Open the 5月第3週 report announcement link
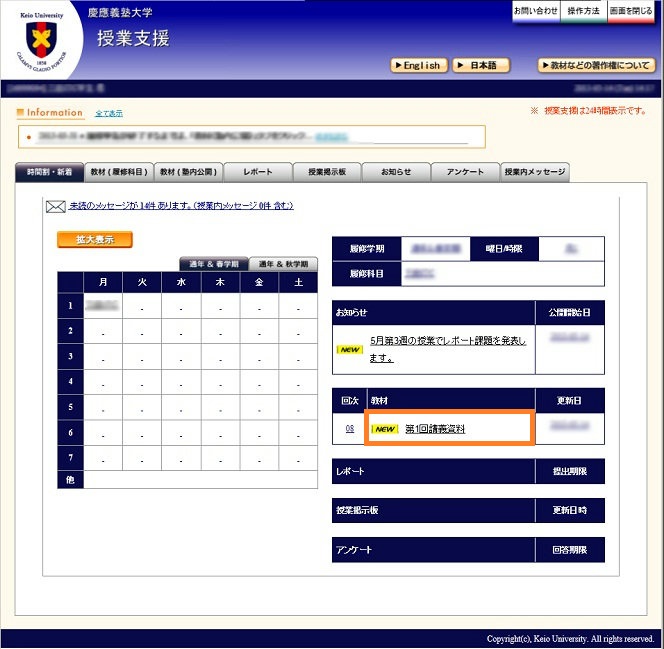Image resolution: width=664 pixels, height=649 pixels. click(447, 348)
